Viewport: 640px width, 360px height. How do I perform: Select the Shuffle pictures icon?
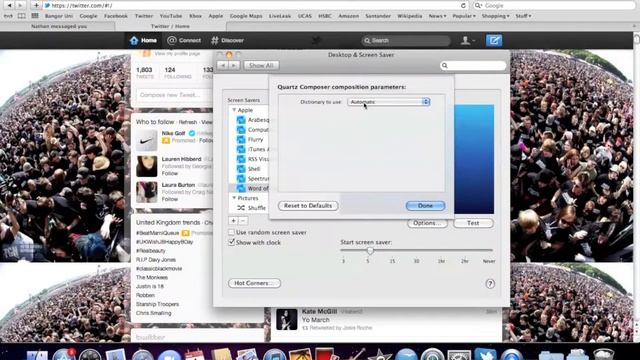pos(241,208)
